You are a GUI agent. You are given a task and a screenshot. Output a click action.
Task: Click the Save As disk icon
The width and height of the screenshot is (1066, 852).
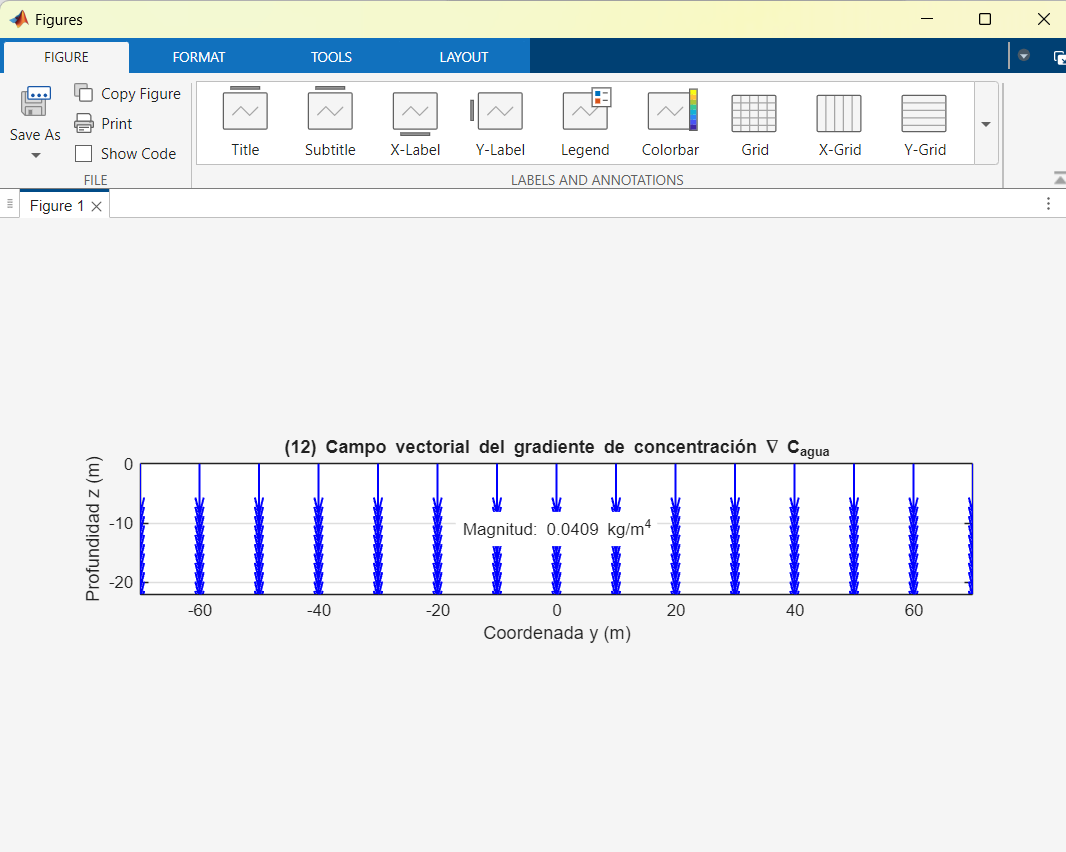(35, 102)
